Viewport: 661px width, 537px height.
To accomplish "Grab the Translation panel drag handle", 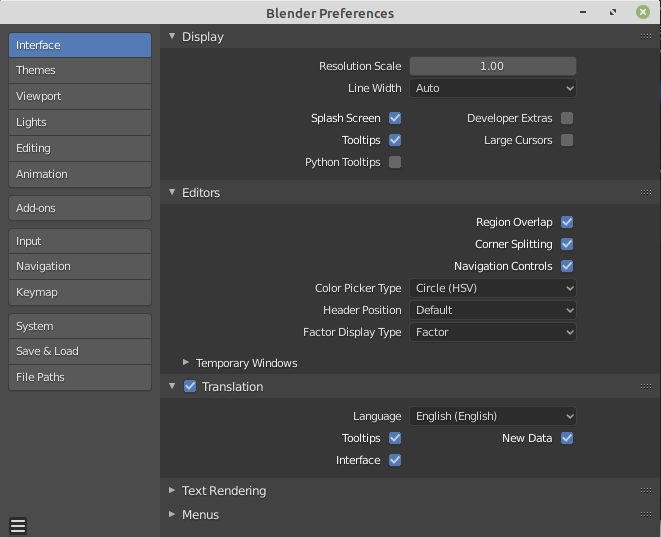I will (646, 387).
